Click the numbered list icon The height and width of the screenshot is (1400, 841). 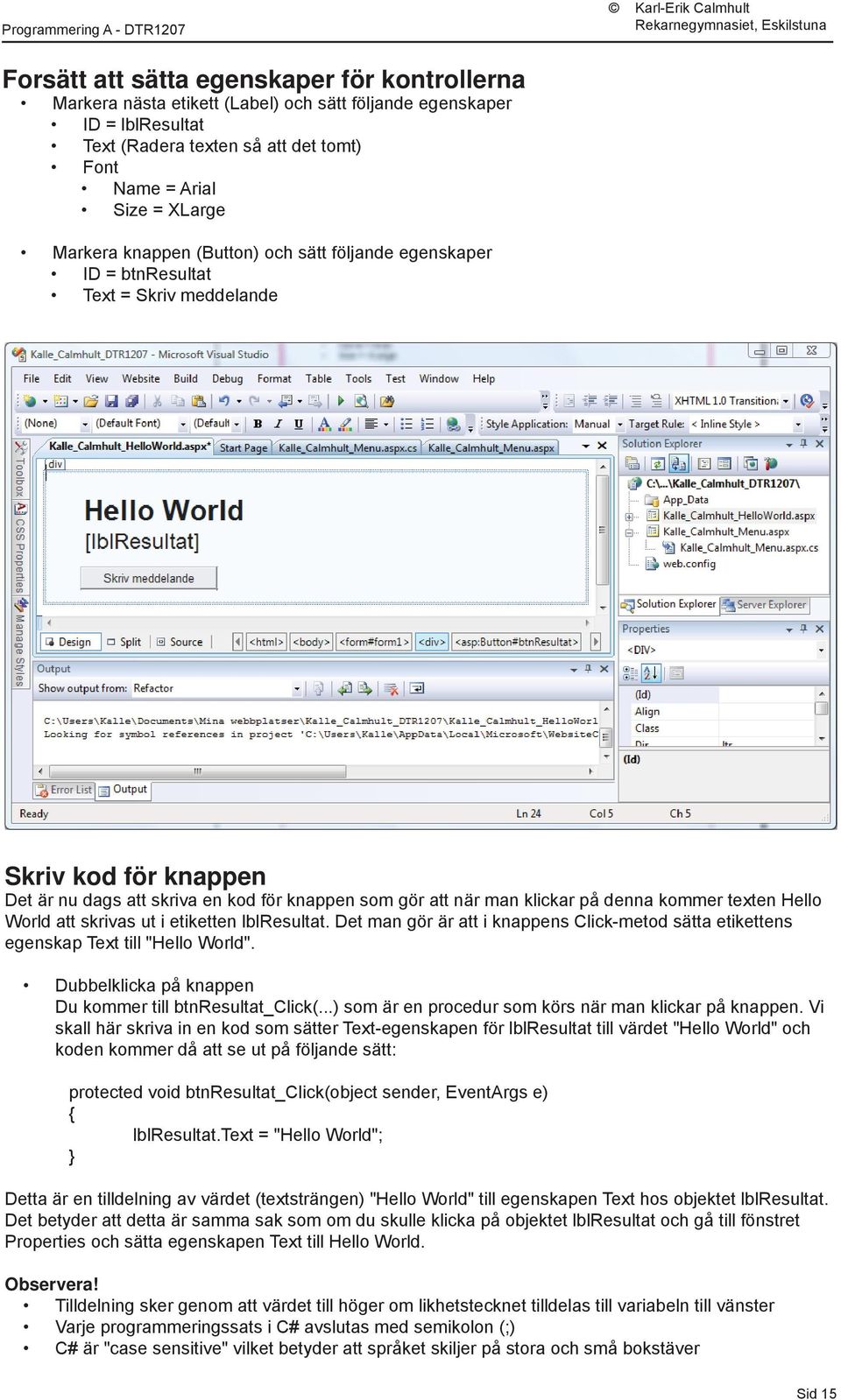point(428,424)
